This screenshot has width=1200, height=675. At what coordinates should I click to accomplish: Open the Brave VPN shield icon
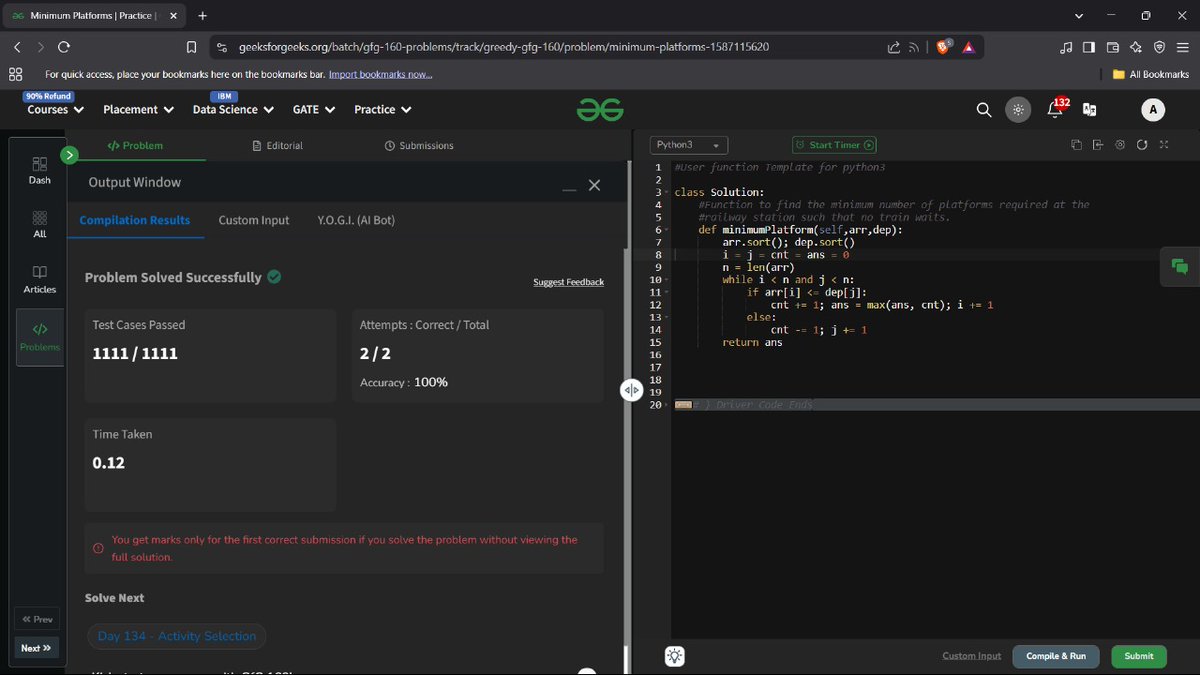click(x=1159, y=47)
